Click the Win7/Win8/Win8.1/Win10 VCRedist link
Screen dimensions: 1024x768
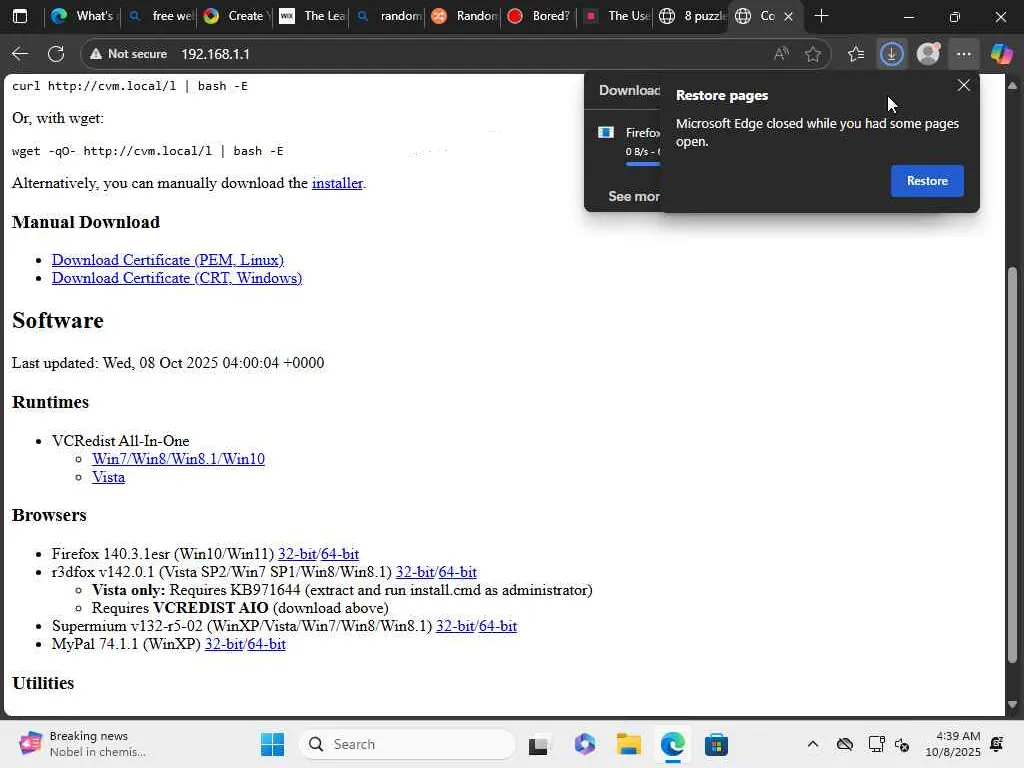point(178,459)
